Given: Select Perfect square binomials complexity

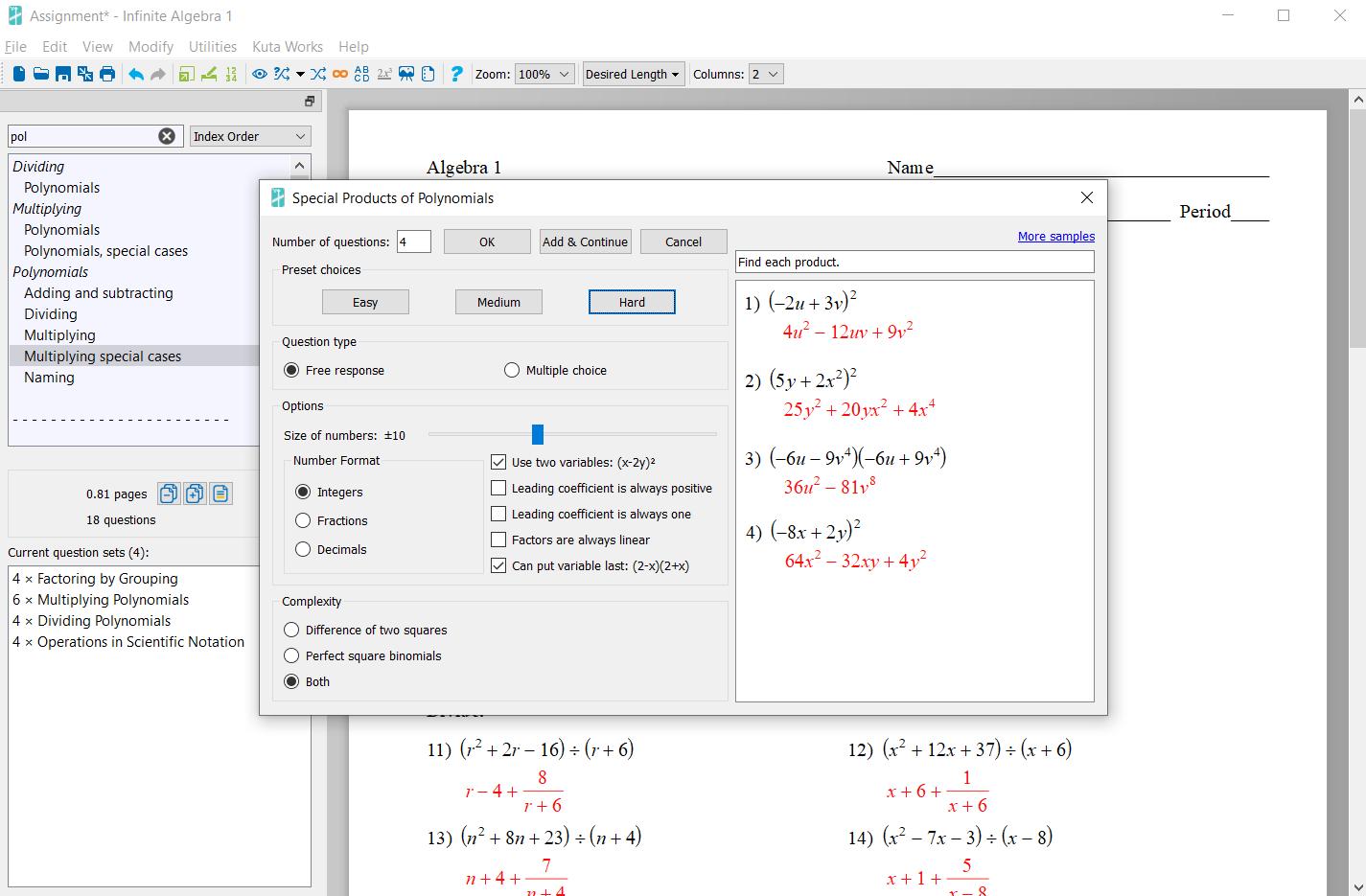Looking at the screenshot, I should coord(291,655).
